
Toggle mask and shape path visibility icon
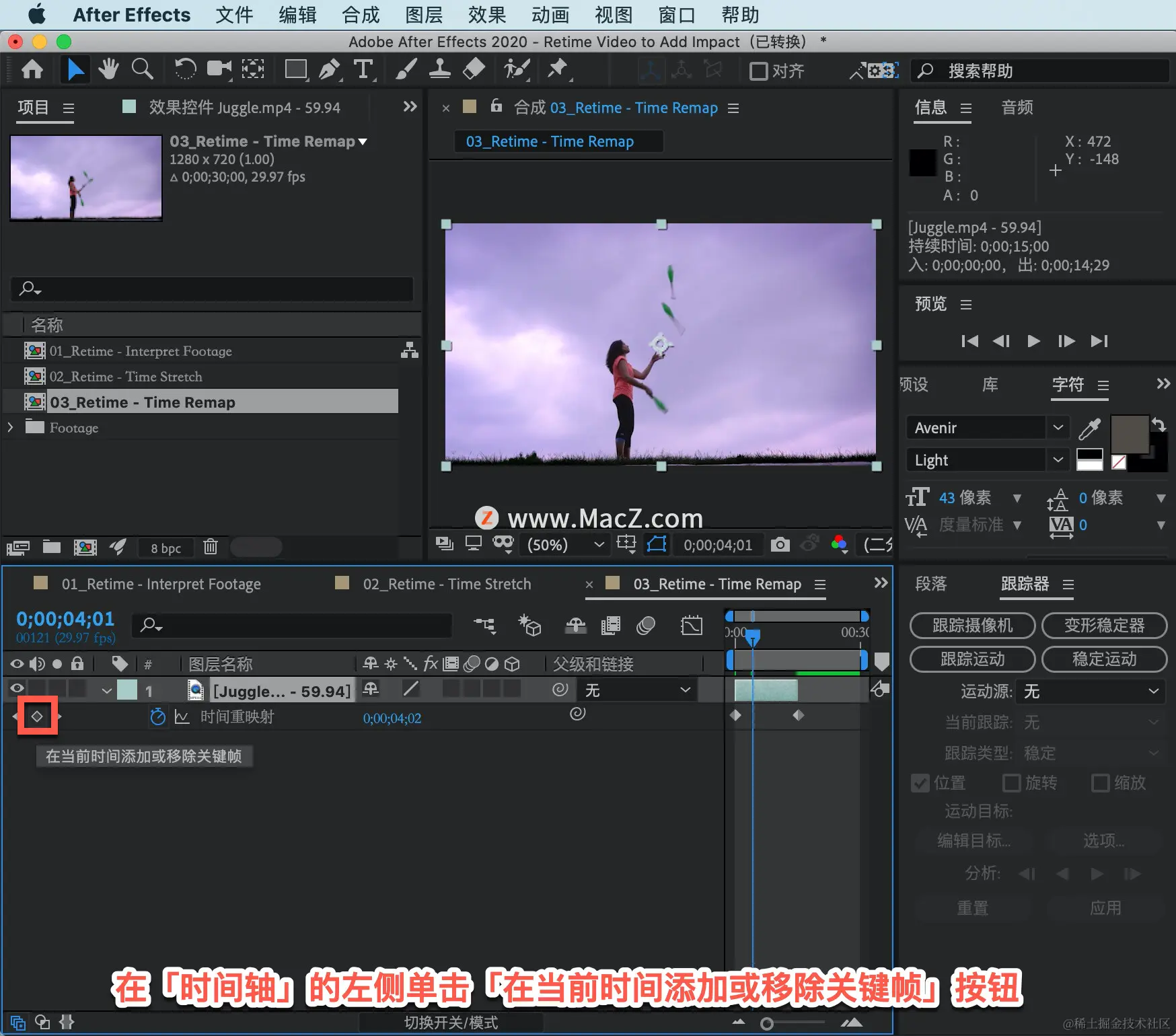click(x=657, y=544)
